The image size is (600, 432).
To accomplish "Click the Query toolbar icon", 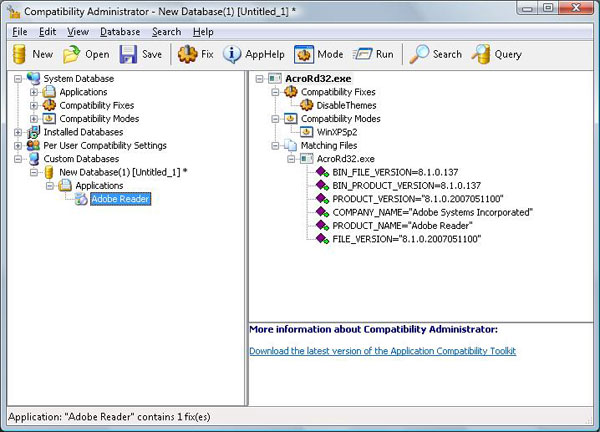I will (x=481, y=54).
